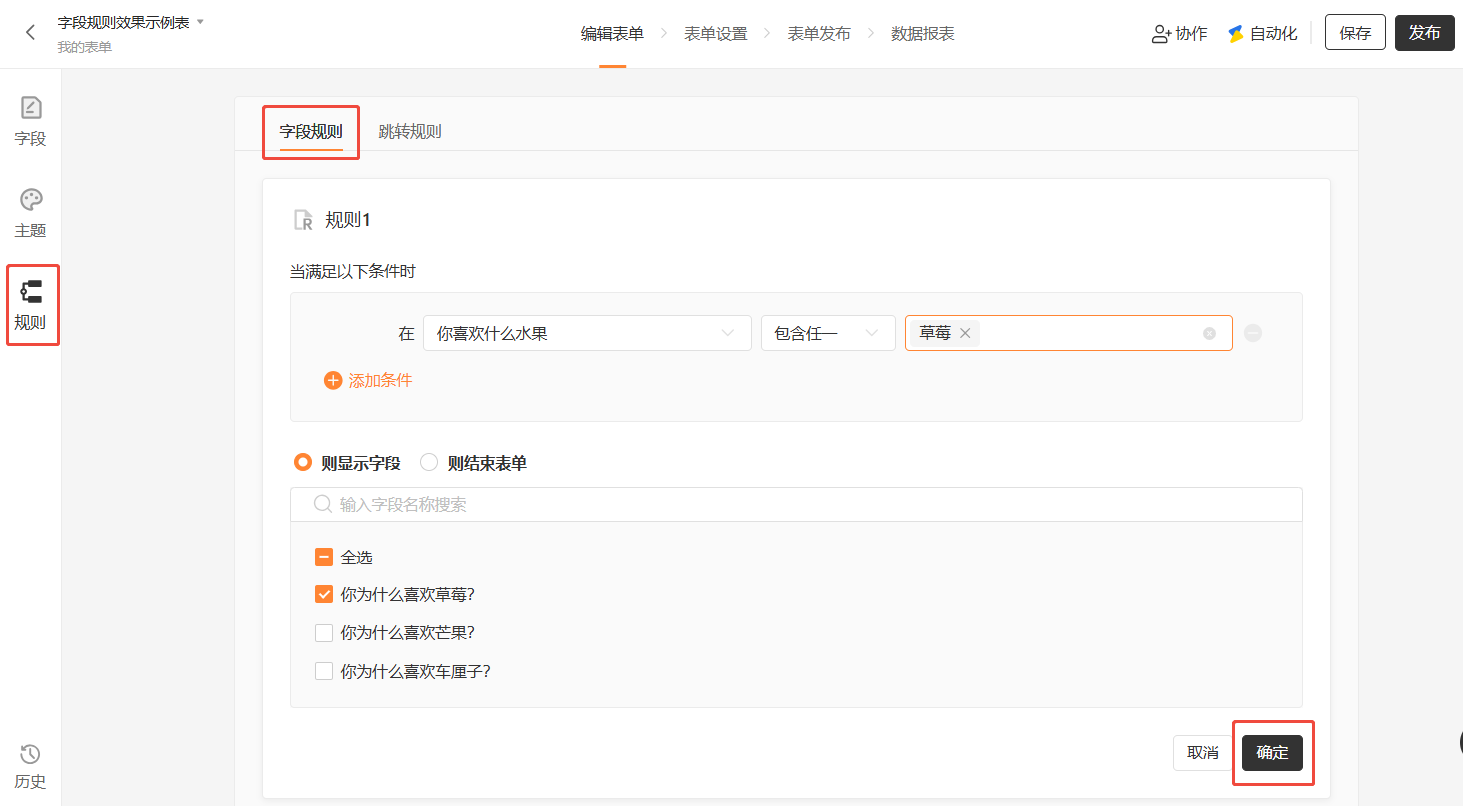
Task: Go to the 表单设置 step
Action: point(715,33)
